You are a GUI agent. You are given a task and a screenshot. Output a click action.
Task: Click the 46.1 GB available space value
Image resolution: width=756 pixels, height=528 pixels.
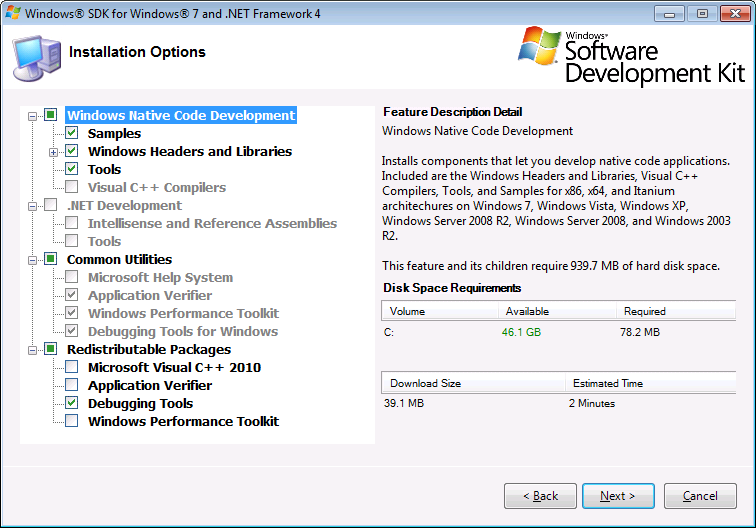pos(521,332)
